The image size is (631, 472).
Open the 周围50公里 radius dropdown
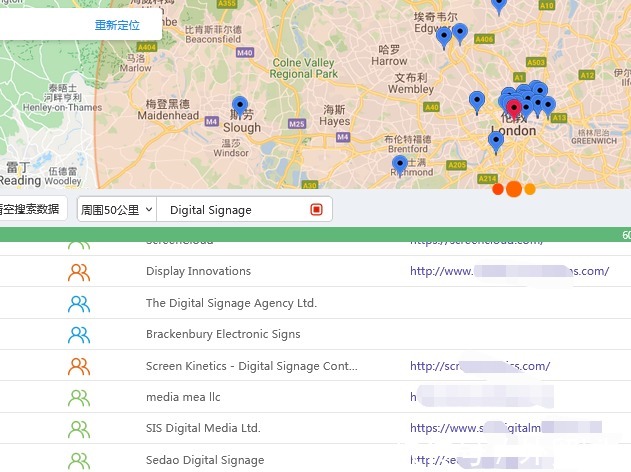coord(117,210)
